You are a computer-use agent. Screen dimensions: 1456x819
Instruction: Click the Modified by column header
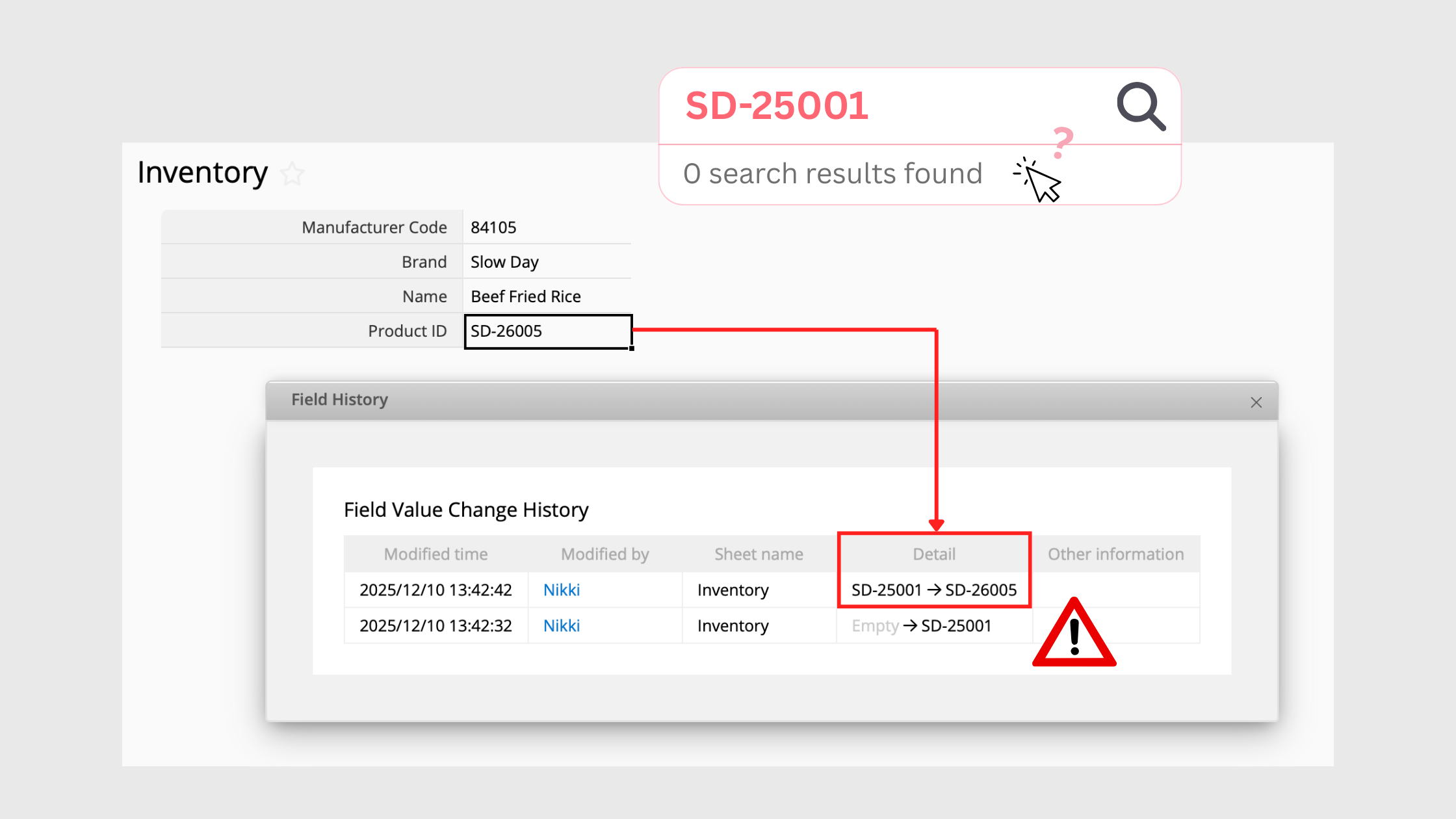tap(604, 554)
